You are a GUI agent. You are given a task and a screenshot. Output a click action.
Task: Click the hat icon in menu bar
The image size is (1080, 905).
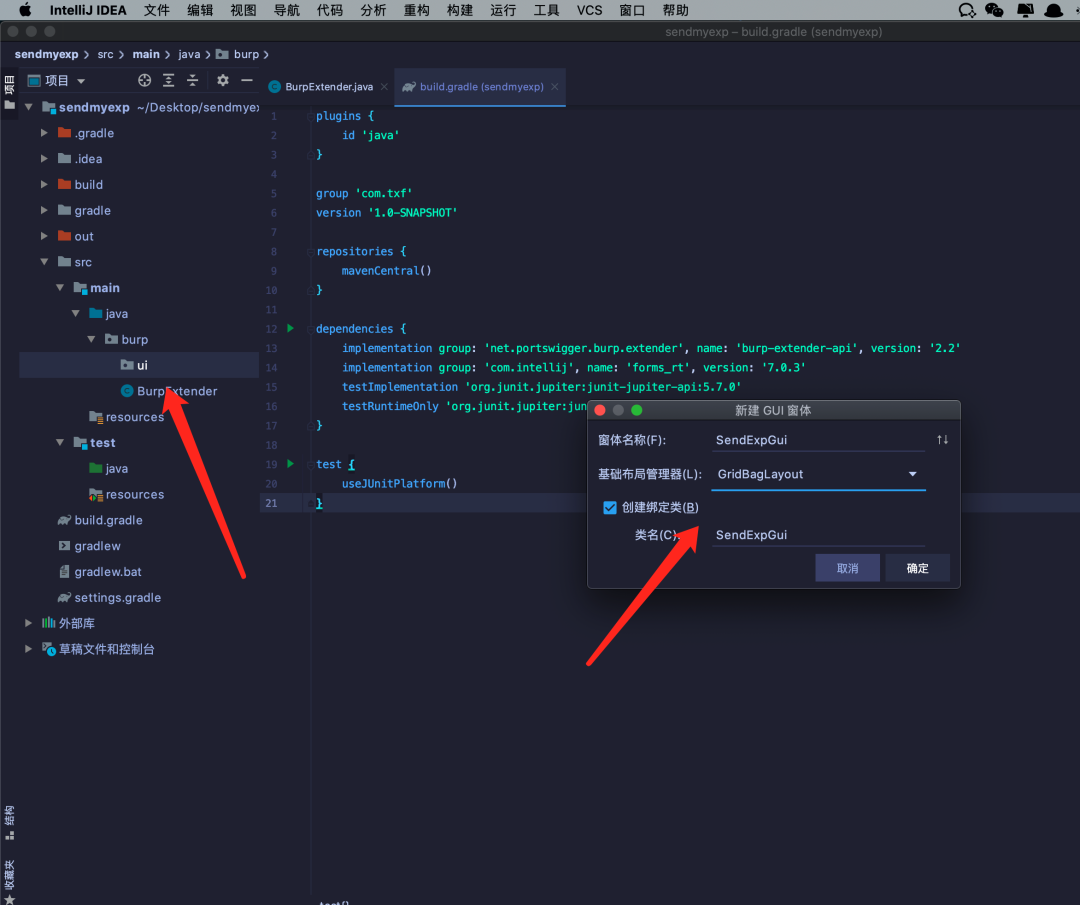click(1054, 10)
